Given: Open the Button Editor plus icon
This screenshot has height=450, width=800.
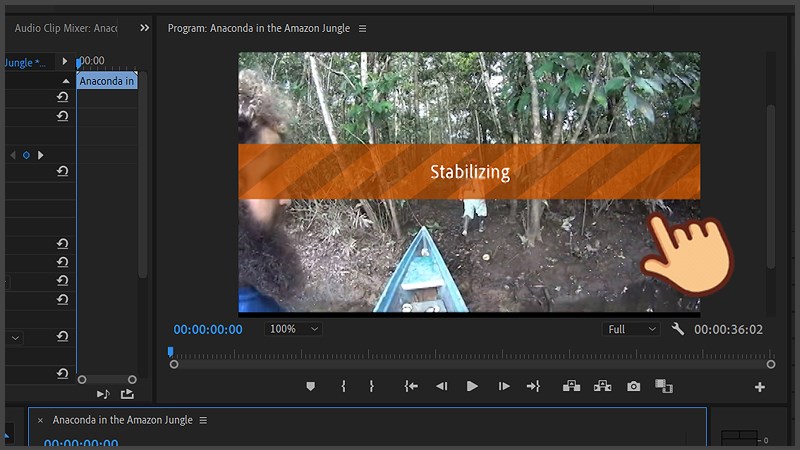Looking at the screenshot, I should [760, 387].
